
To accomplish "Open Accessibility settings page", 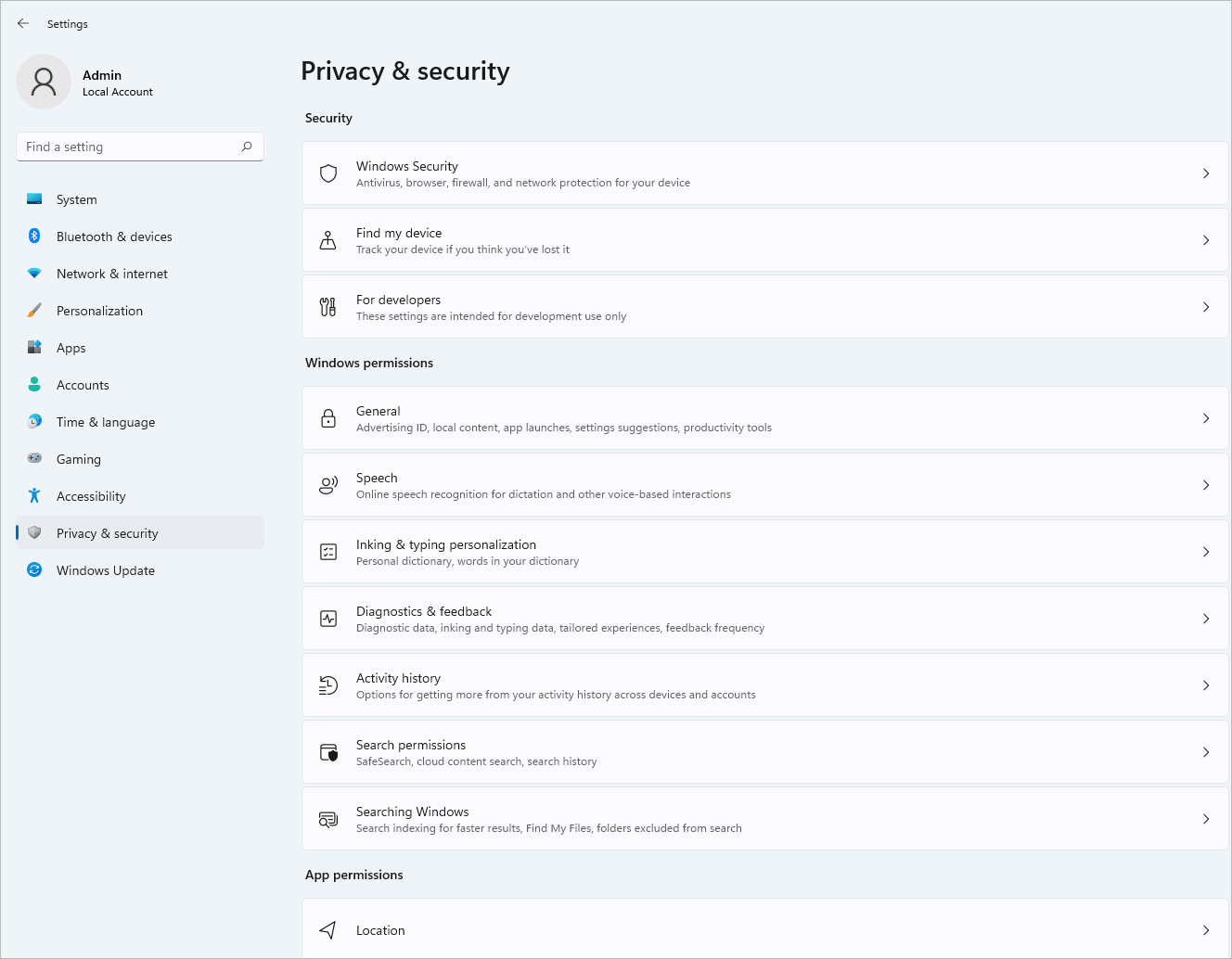I will [x=140, y=496].
